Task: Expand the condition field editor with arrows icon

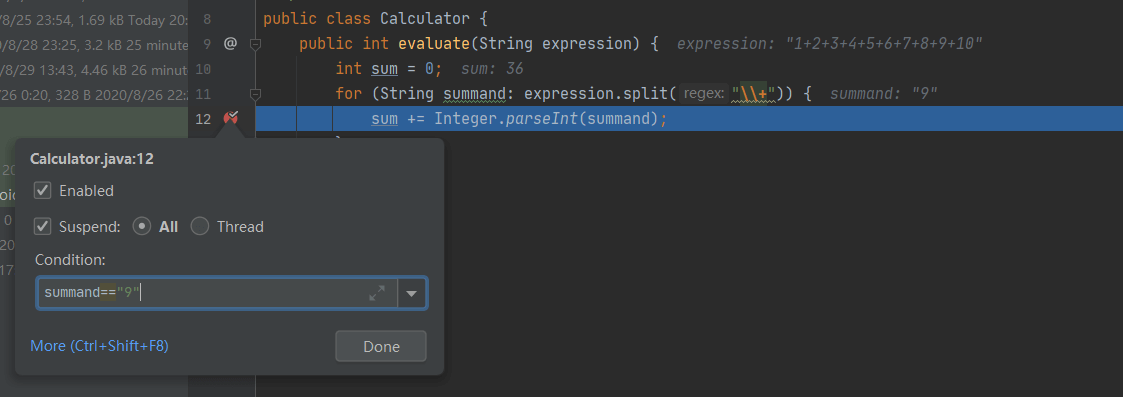Action: (377, 292)
